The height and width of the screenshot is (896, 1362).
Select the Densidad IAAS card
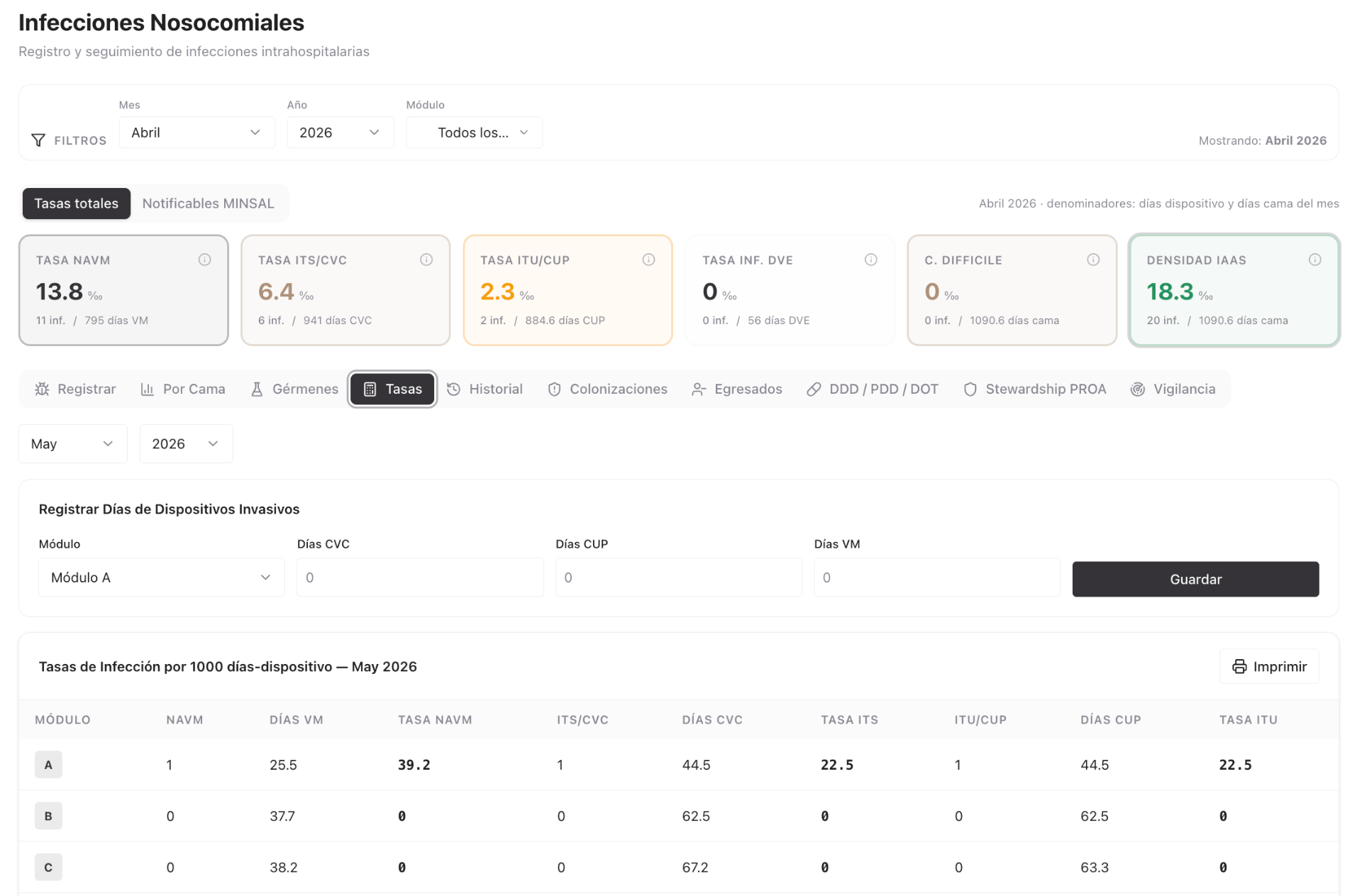[x=1234, y=290]
